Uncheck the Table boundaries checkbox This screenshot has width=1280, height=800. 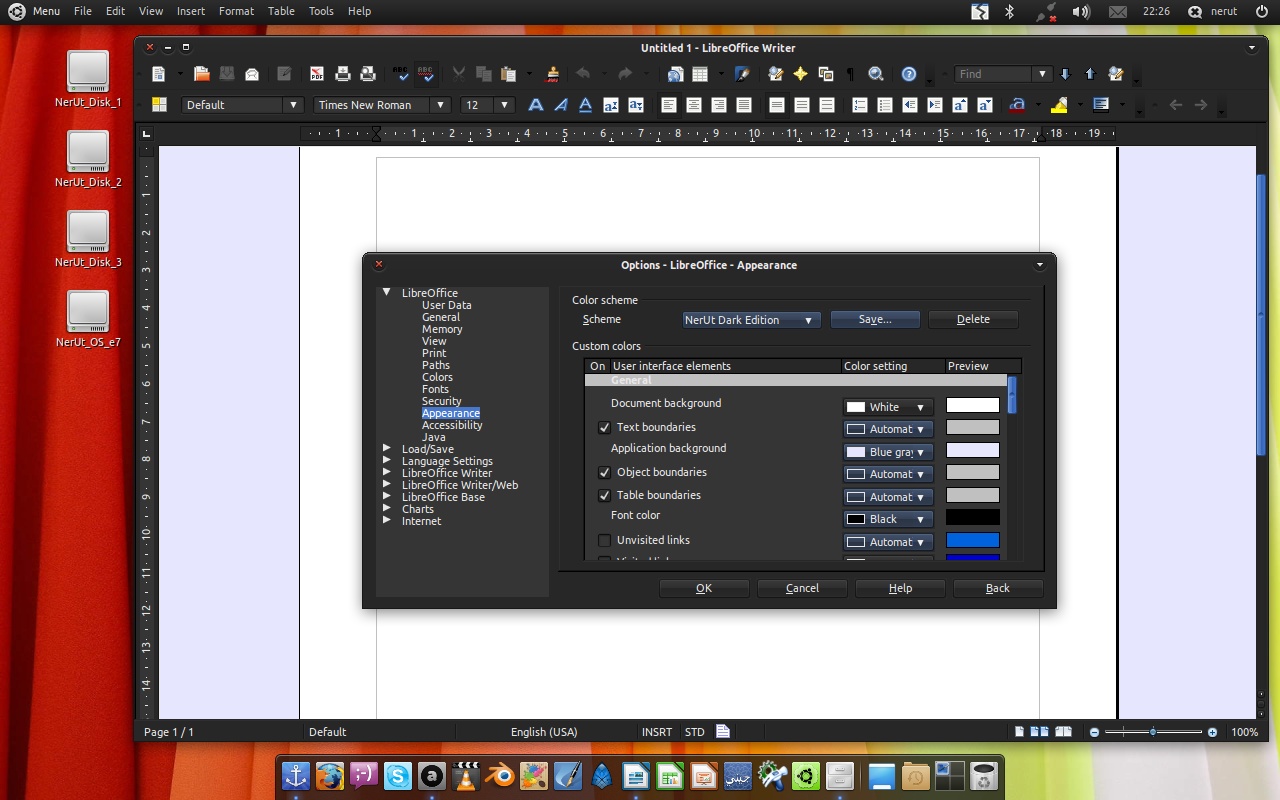pyautogui.click(x=604, y=495)
